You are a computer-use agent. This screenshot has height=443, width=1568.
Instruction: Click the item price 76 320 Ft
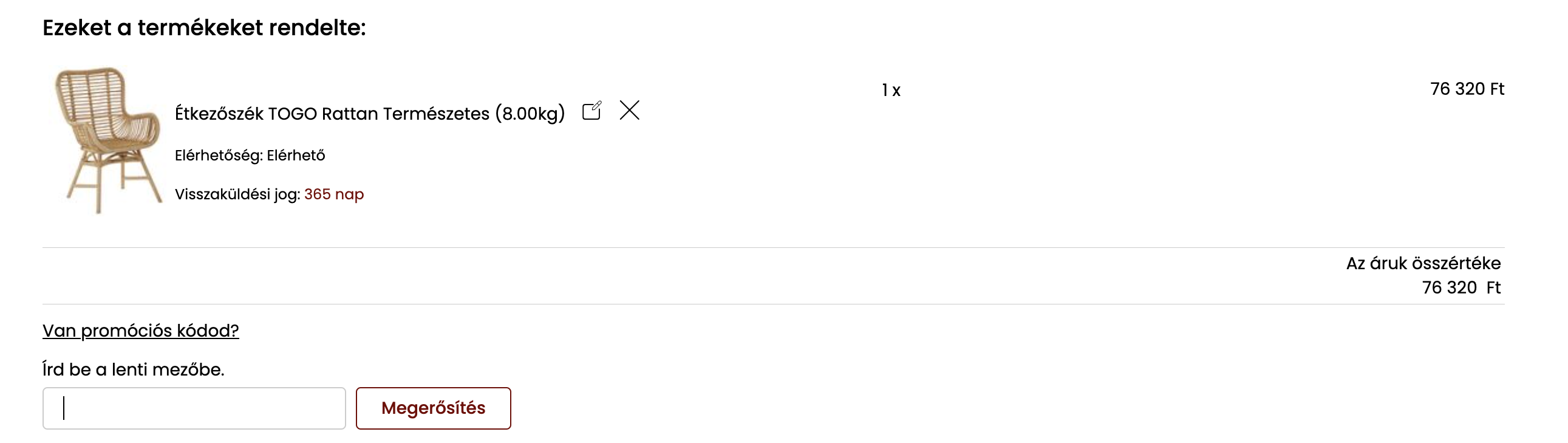tap(1467, 89)
